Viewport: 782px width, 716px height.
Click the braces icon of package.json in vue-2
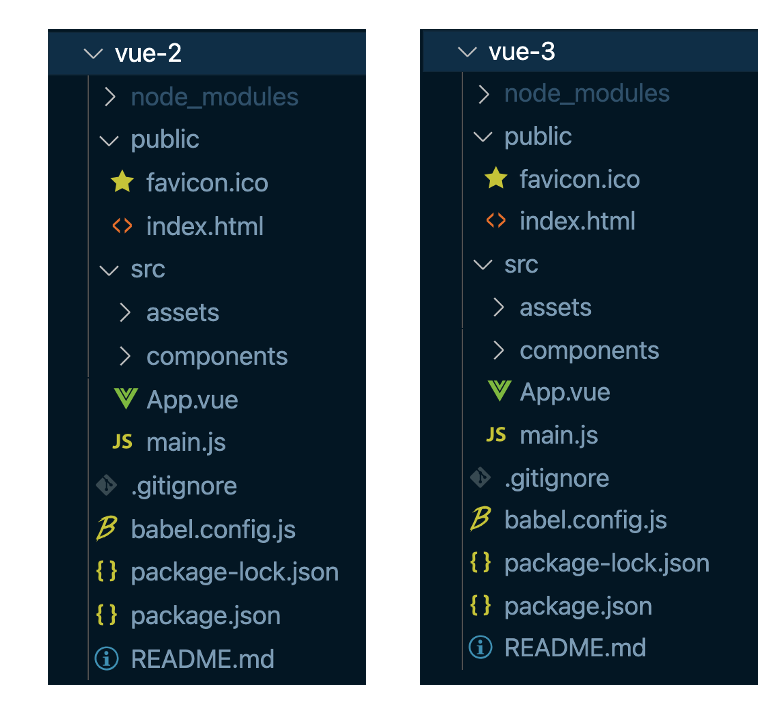[106, 614]
